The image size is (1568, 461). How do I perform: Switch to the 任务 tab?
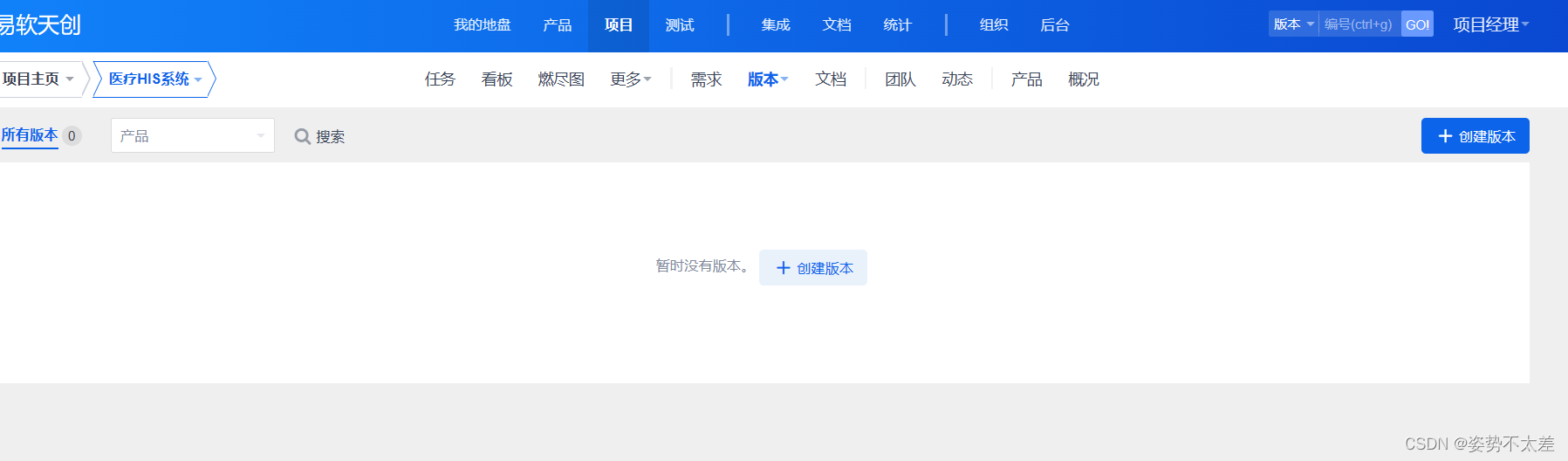click(x=440, y=79)
